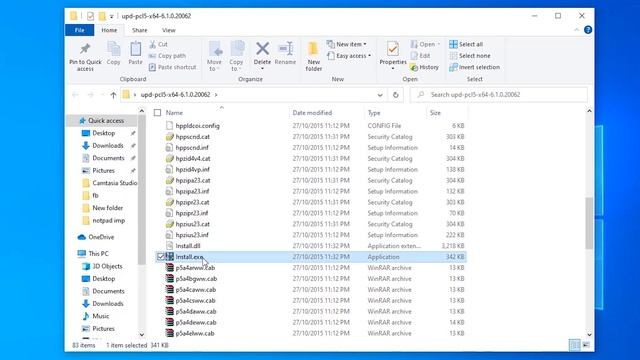Switch to Large icons view in status bar

pos(586,345)
